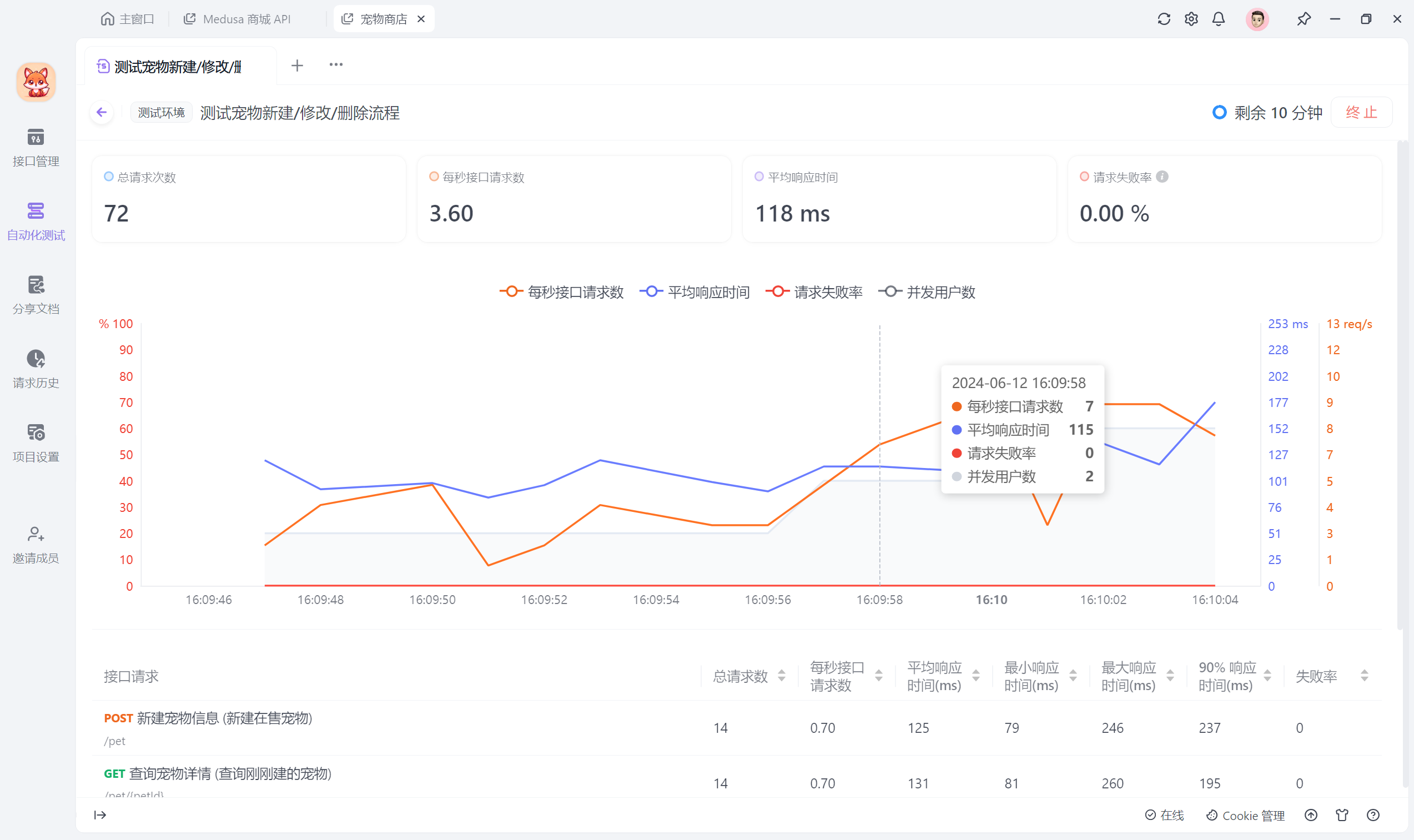Open the three-dots tab menu

click(x=336, y=65)
